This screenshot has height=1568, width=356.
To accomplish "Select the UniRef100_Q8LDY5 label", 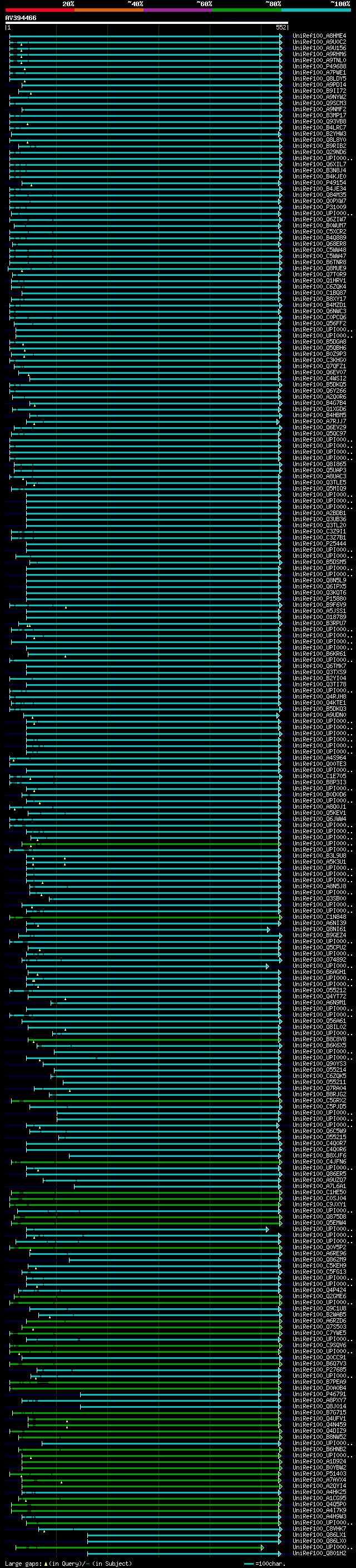I will pyautogui.click(x=319, y=78).
